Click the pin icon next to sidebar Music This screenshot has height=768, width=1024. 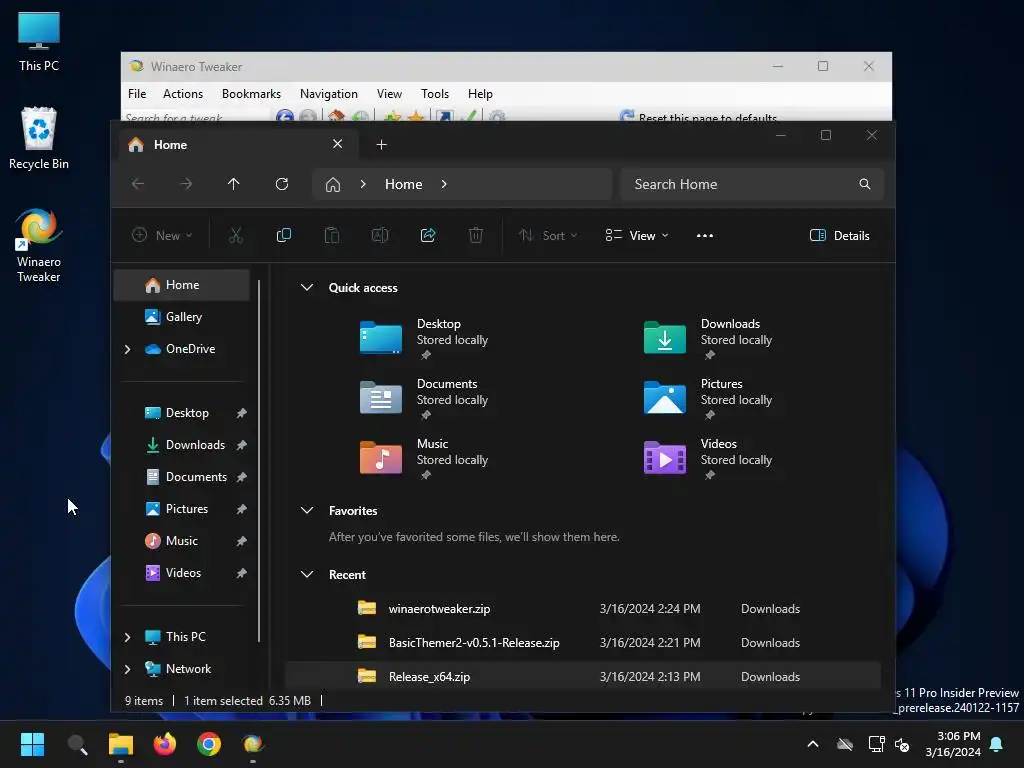point(242,541)
